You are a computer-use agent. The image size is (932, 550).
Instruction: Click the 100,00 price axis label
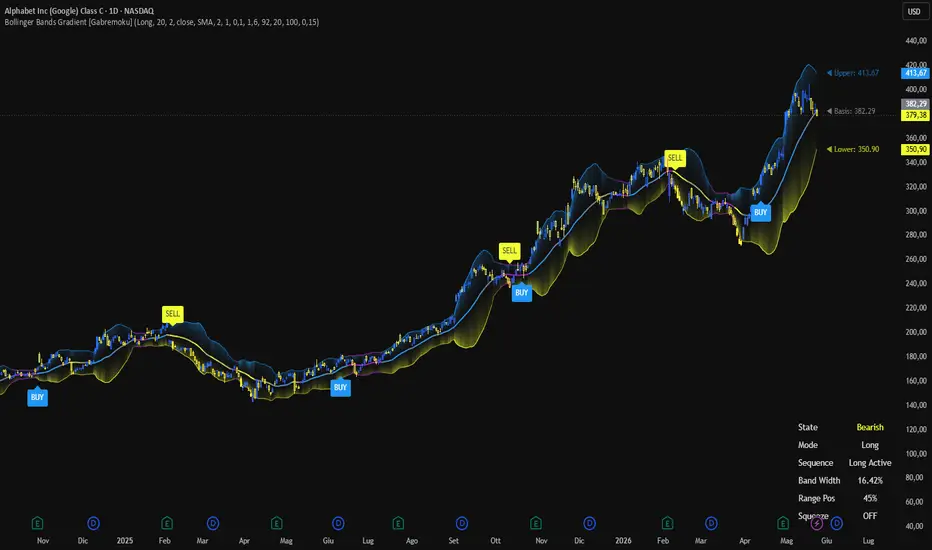916,453
